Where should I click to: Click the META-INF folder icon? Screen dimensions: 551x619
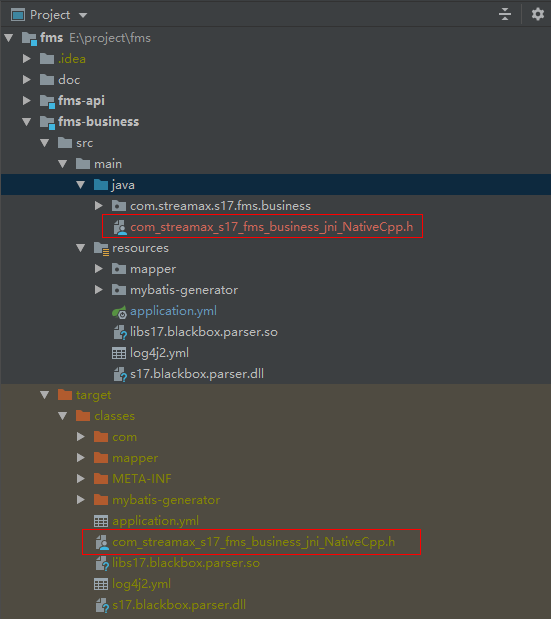pyautogui.click(x=101, y=478)
